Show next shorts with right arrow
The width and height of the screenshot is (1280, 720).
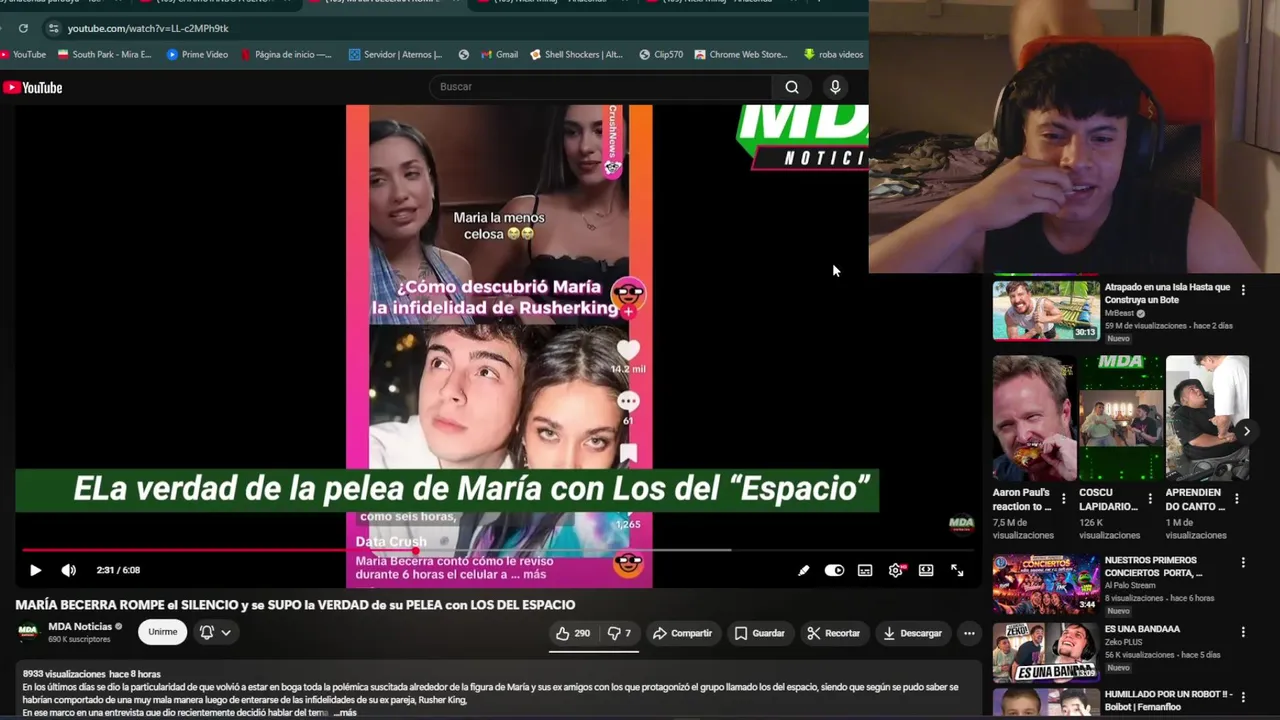point(1246,431)
